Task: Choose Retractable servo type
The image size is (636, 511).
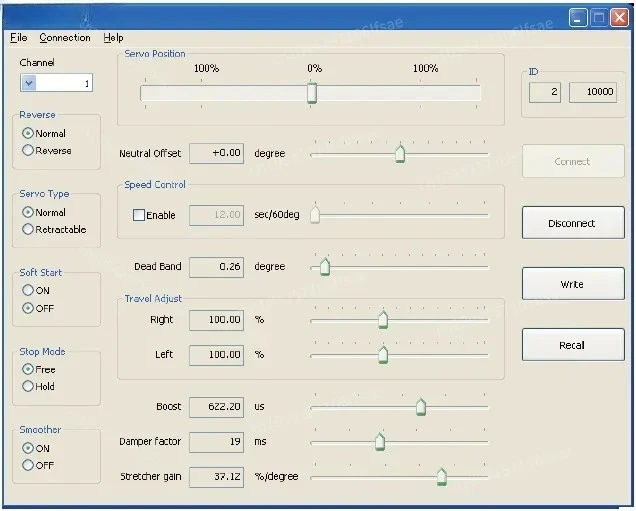Action: click(28, 230)
